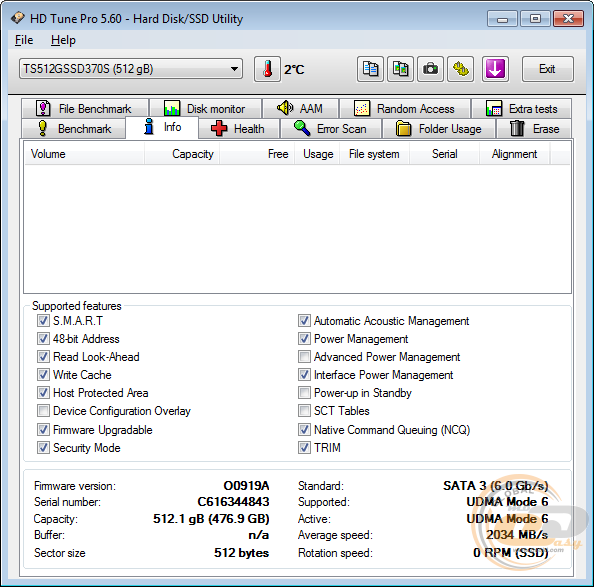Click the standard value SATA 3 (6.0 Gb/s)
Screen dimensions: 594x587
click(x=496, y=486)
